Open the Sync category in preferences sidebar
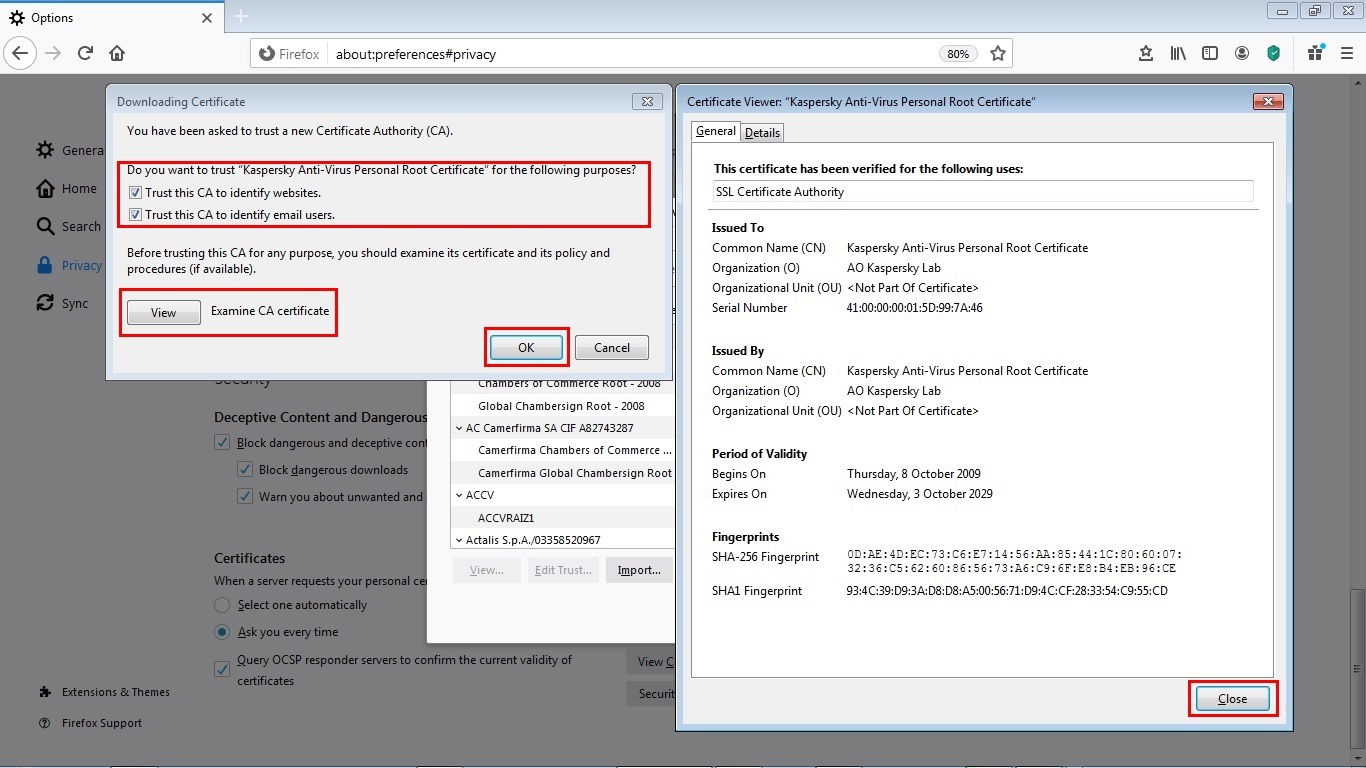 click(x=63, y=303)
